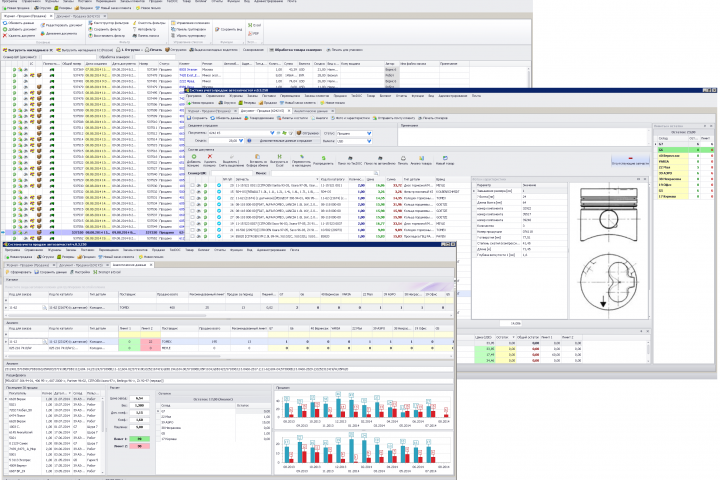Click the red button above the item grid's right edge
This screenshot has height=480, width=720.
630,160
